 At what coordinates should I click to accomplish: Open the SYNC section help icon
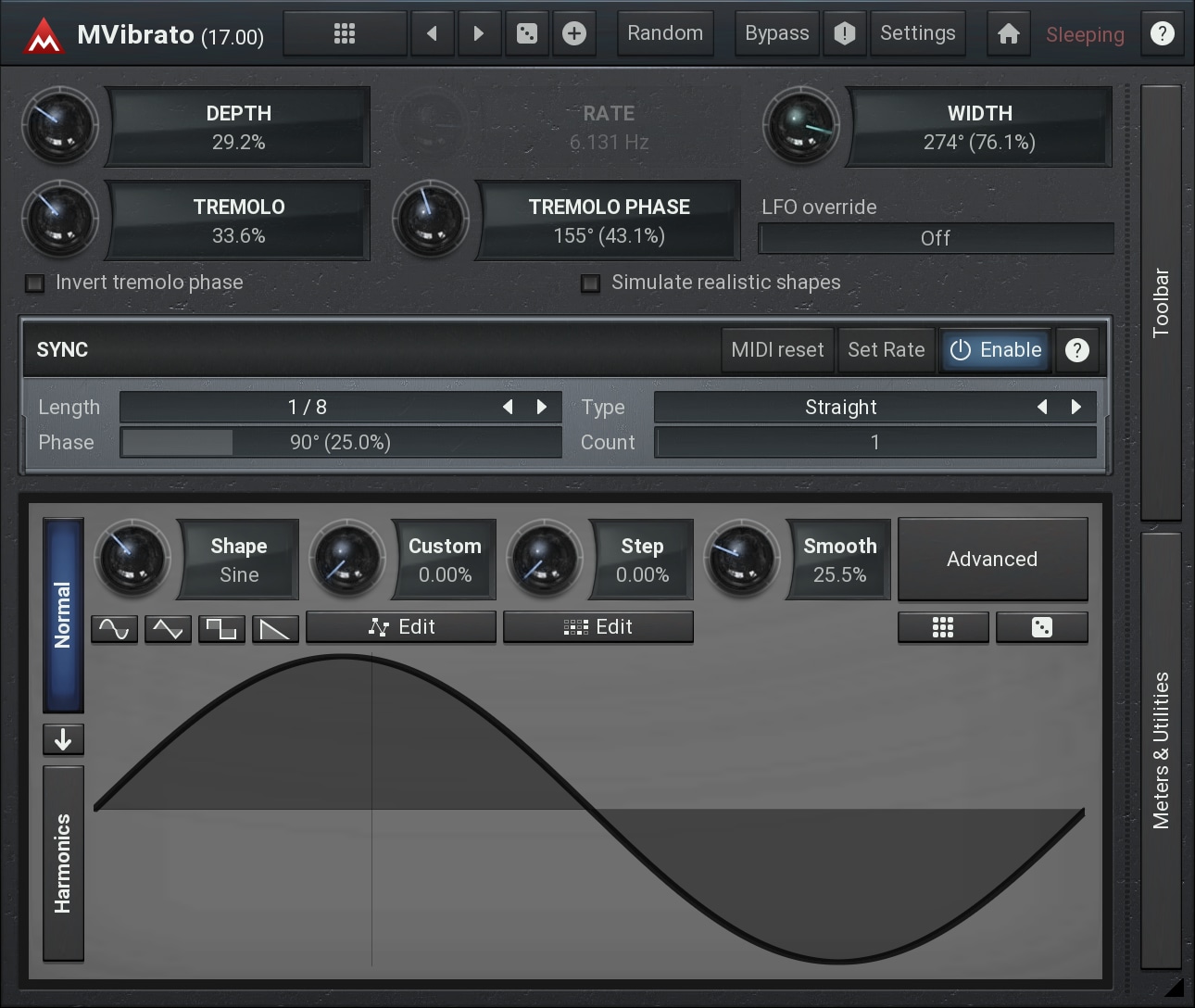tap(1076, 350)
